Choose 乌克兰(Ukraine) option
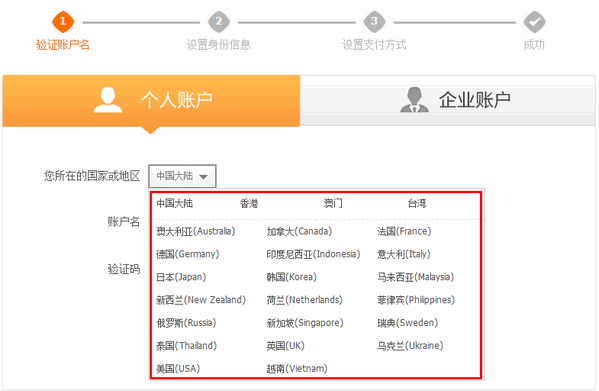Screen dimensions: 599x391 [410, 346]
